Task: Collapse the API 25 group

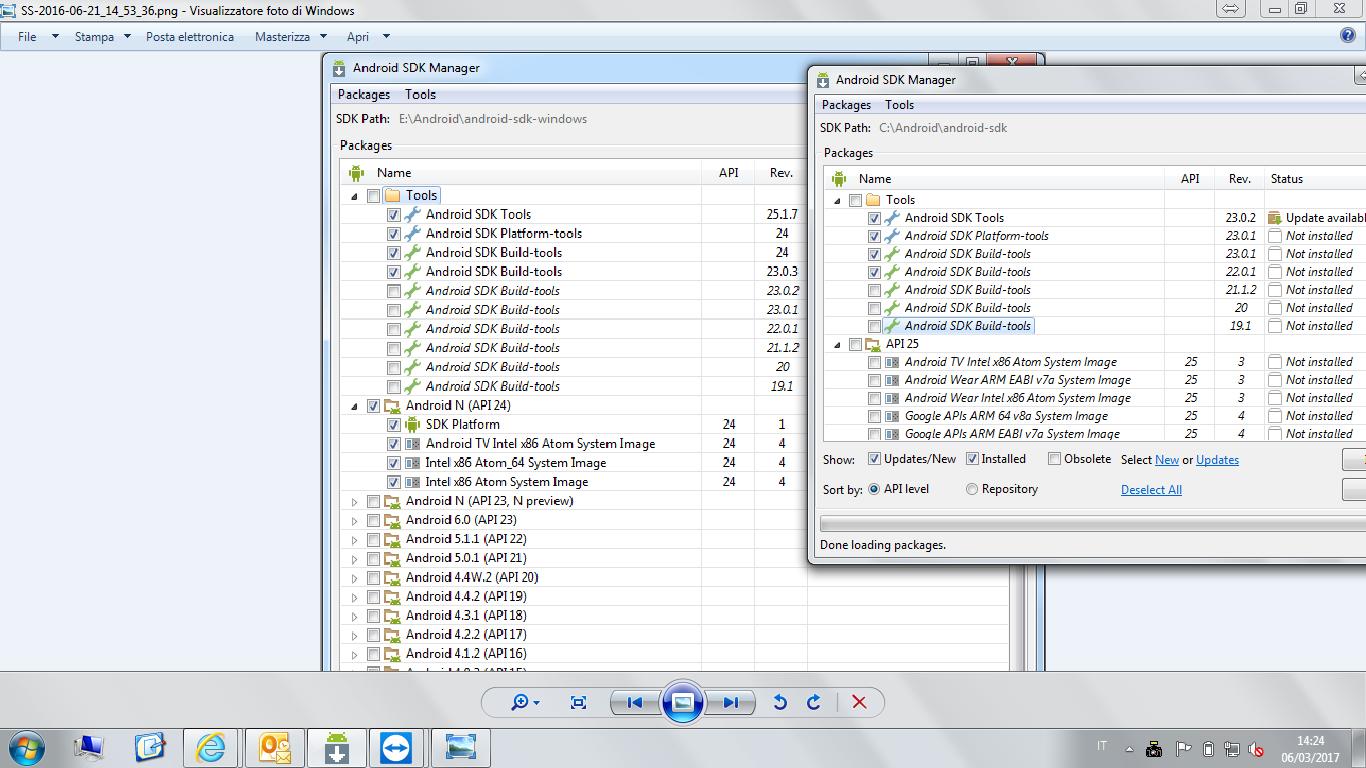Action: click(x=837, y=344)
